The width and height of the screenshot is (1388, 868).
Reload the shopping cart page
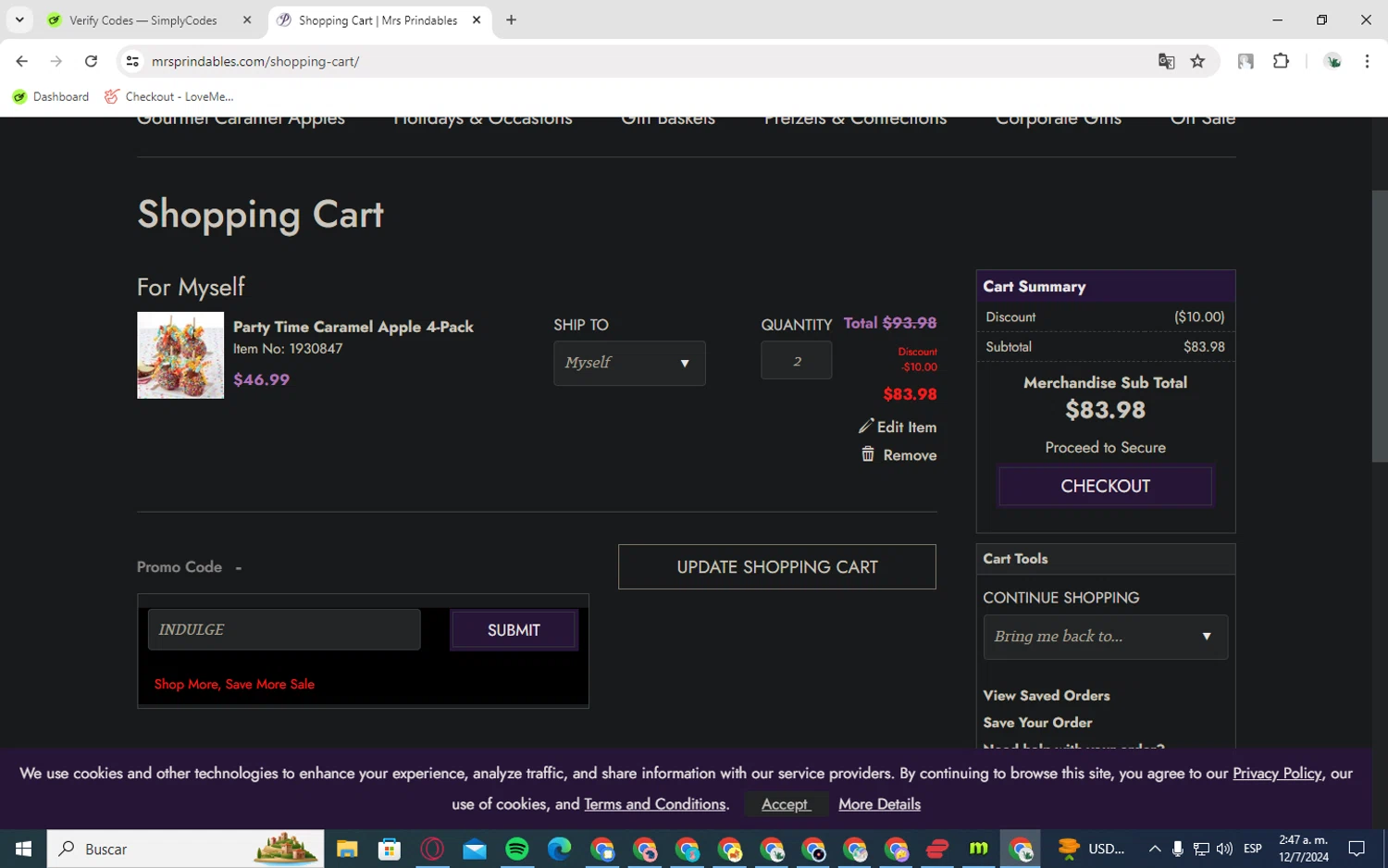coord(91,61)
